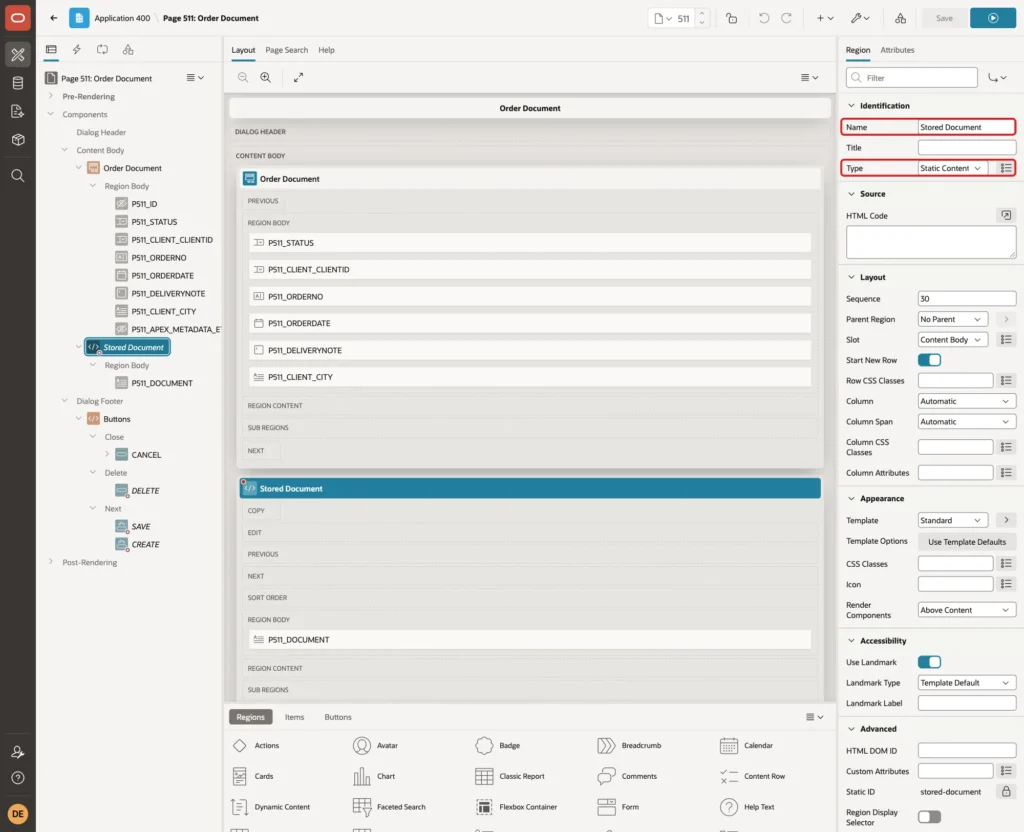Open the Slot dropdown showing Content Body

tap(952, 340)
